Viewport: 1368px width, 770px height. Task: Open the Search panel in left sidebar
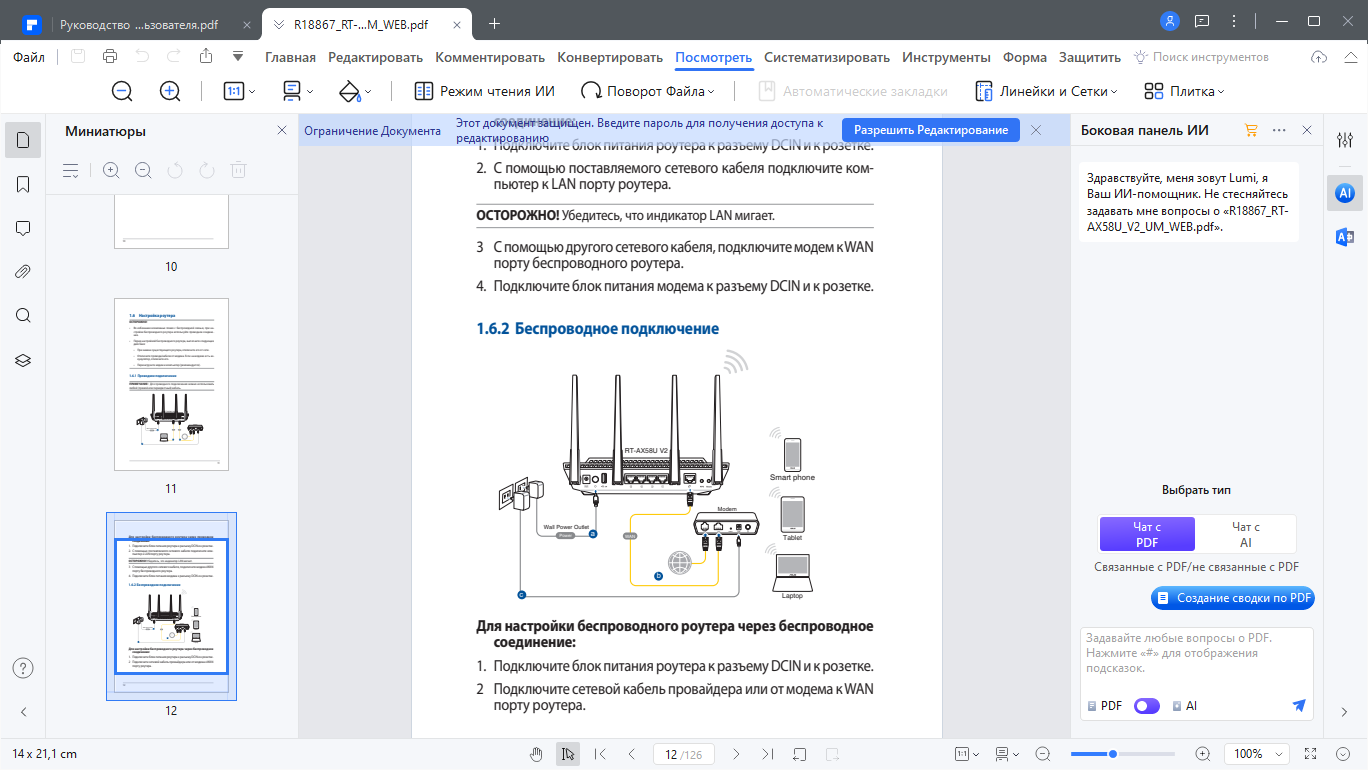(23, 316)
